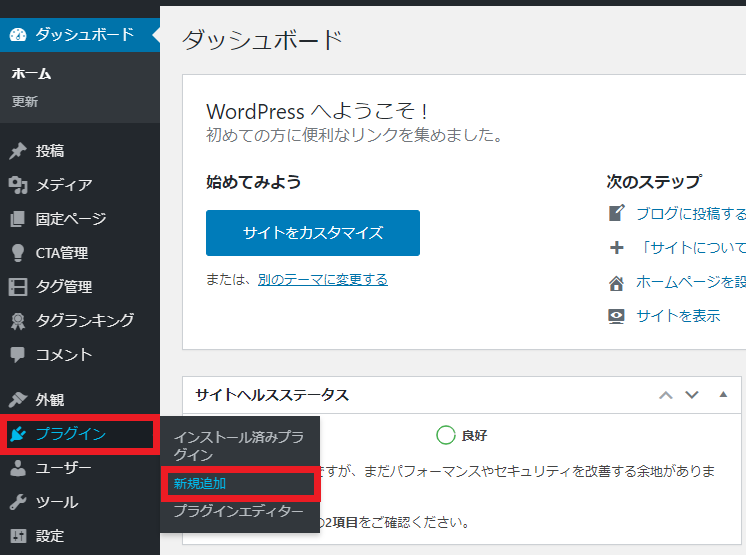746x555 pixels.
Task: Open プラグインエディター from the submenu
Action: (x=237, y=511)
